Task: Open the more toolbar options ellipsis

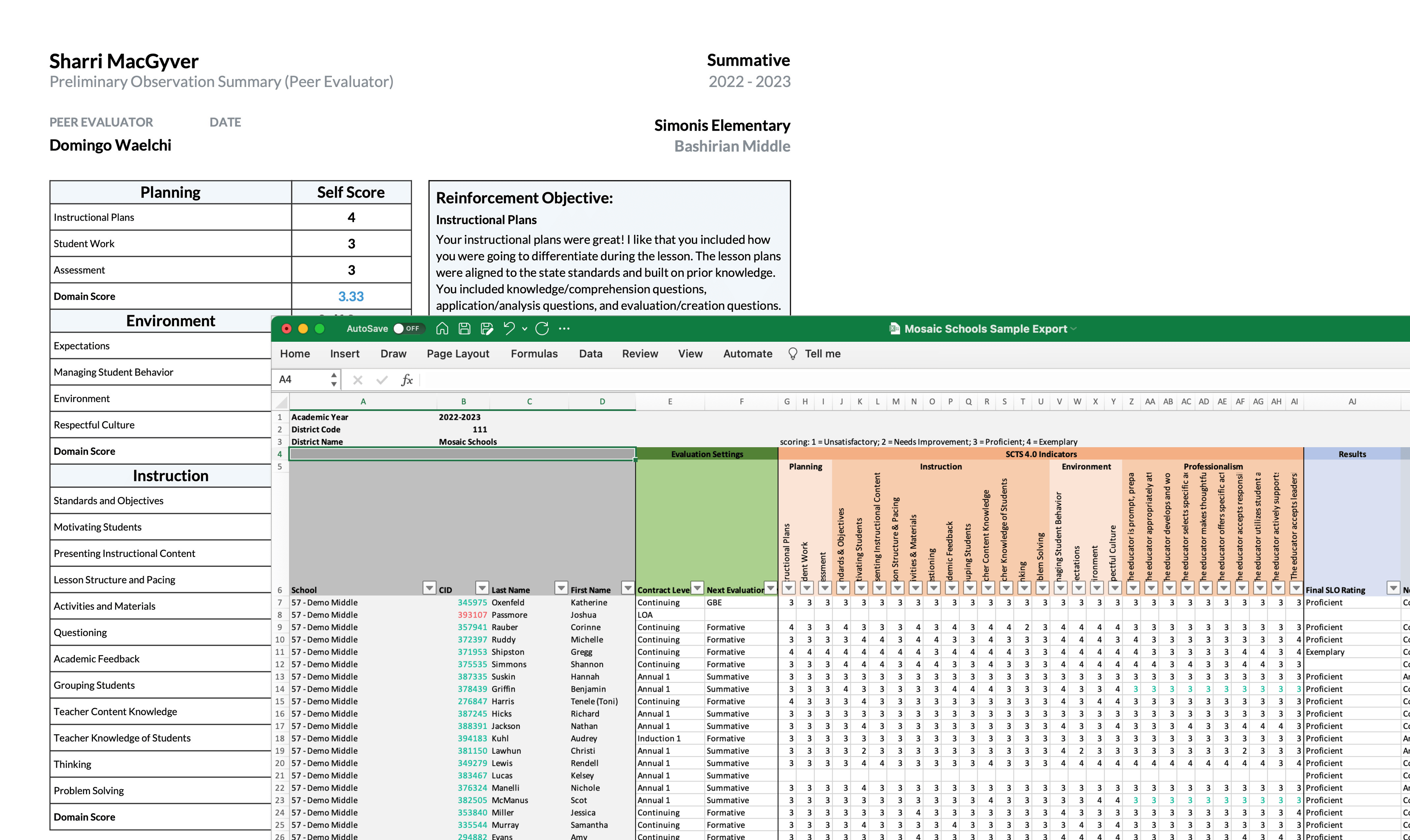Action: pyautogui.click(x=564, y=329)
